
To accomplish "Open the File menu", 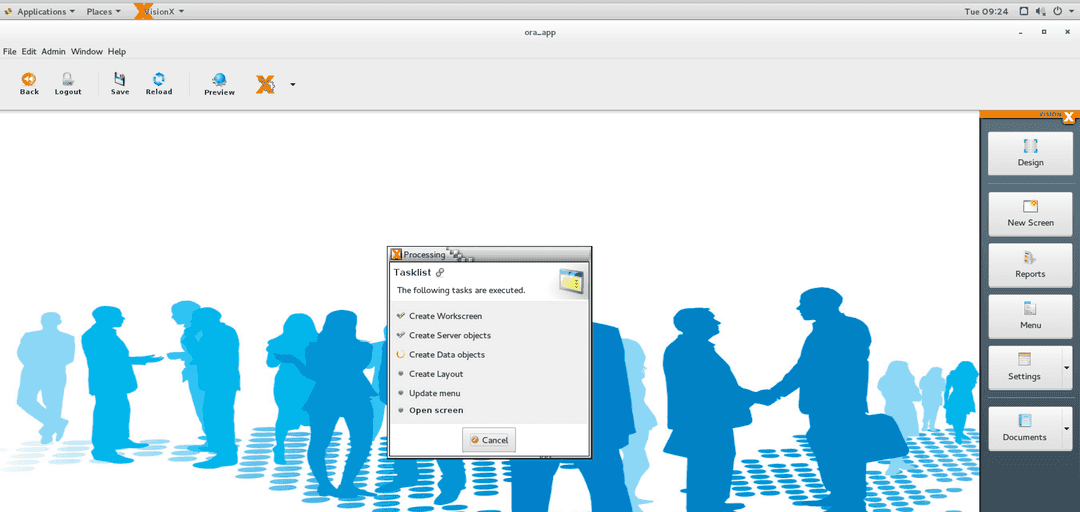I will [10, 51].
